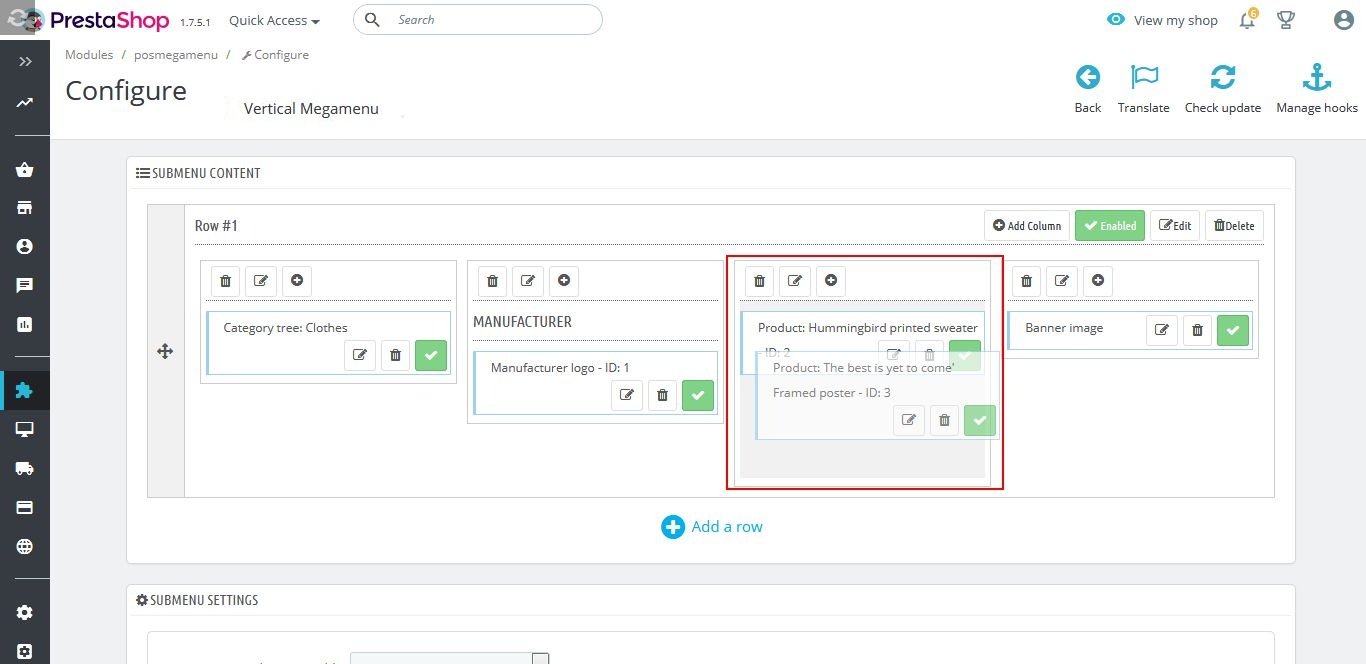Click inside the Search input field
The height and width of the screenshot is (664, 1366).
[x=490, y=20]
